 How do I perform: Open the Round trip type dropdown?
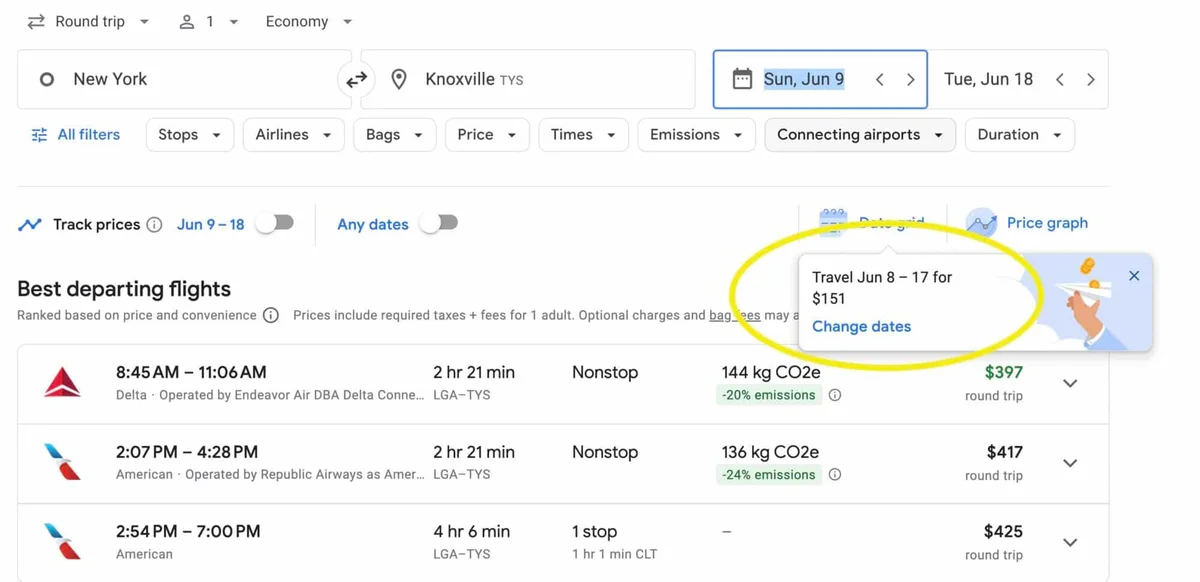pyautogui.click(x=88, y=22)
